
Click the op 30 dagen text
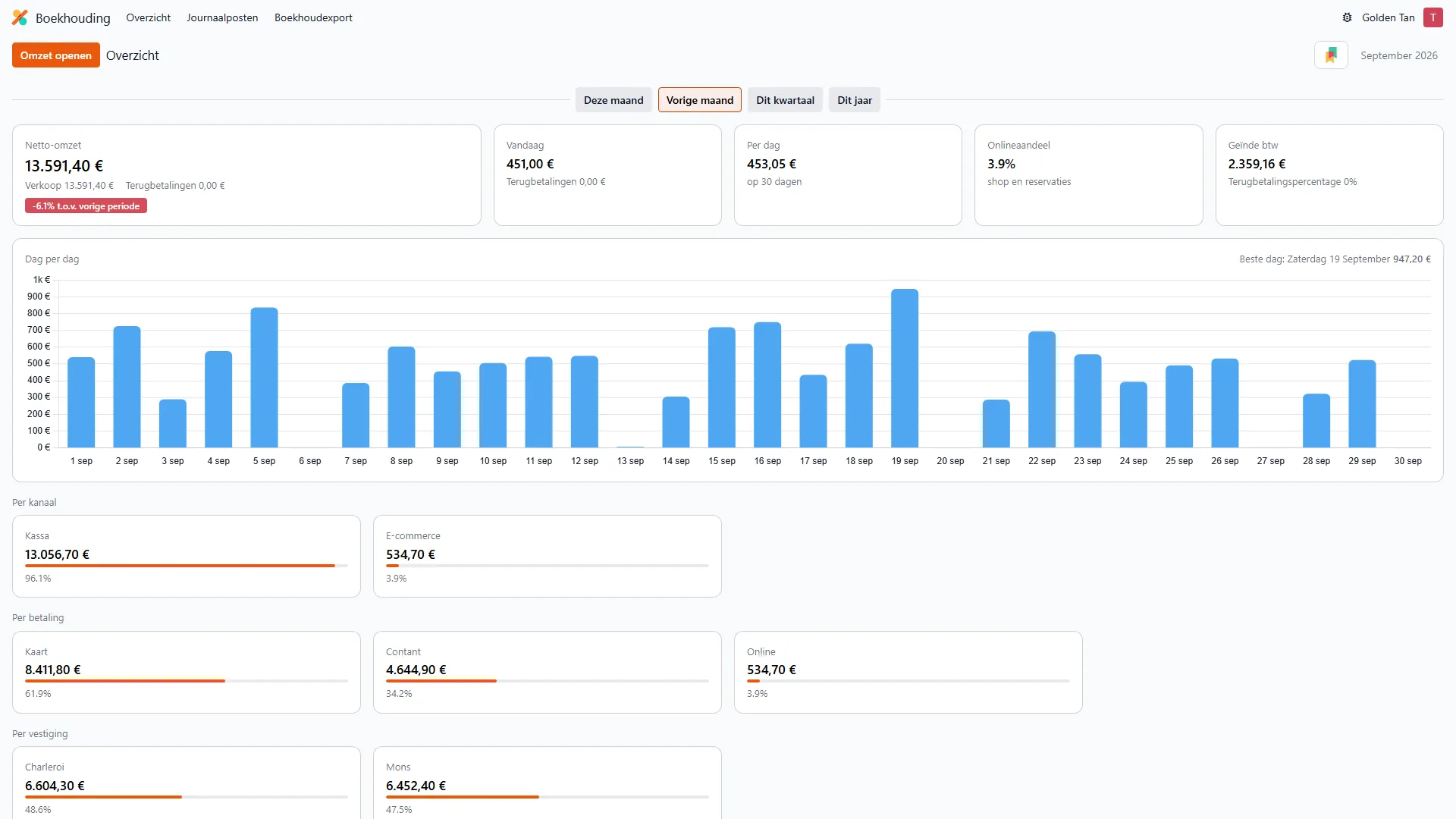(x=774, y=182)
